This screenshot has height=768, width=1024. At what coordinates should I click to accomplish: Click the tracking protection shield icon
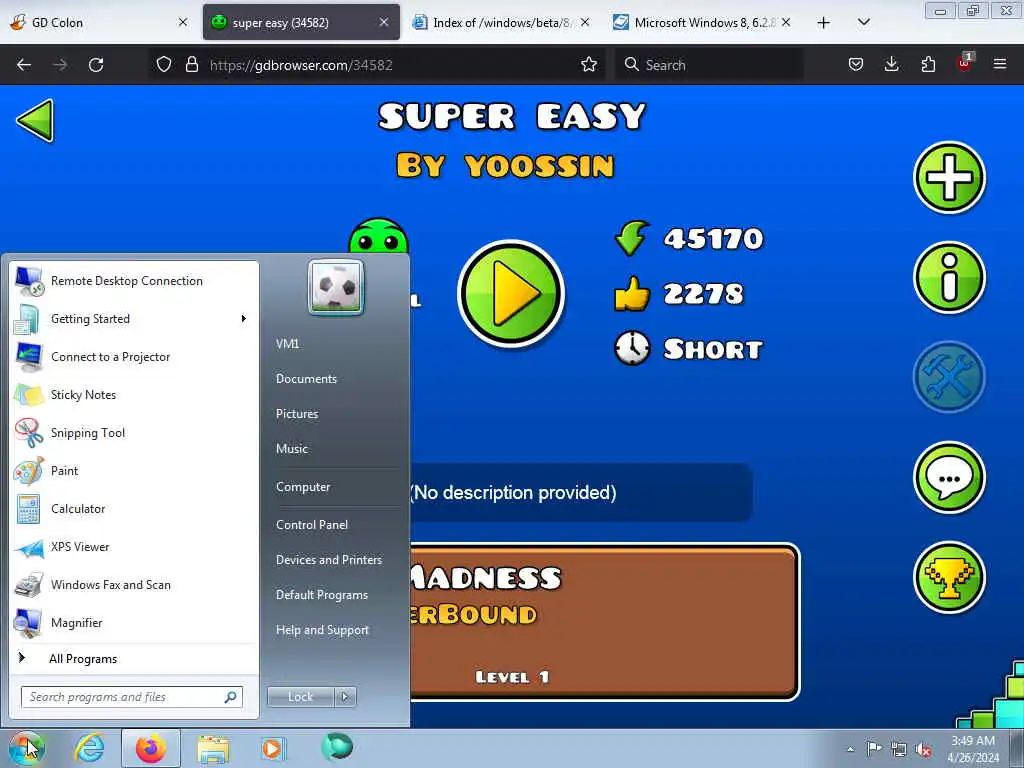click(x=164, y=65)
